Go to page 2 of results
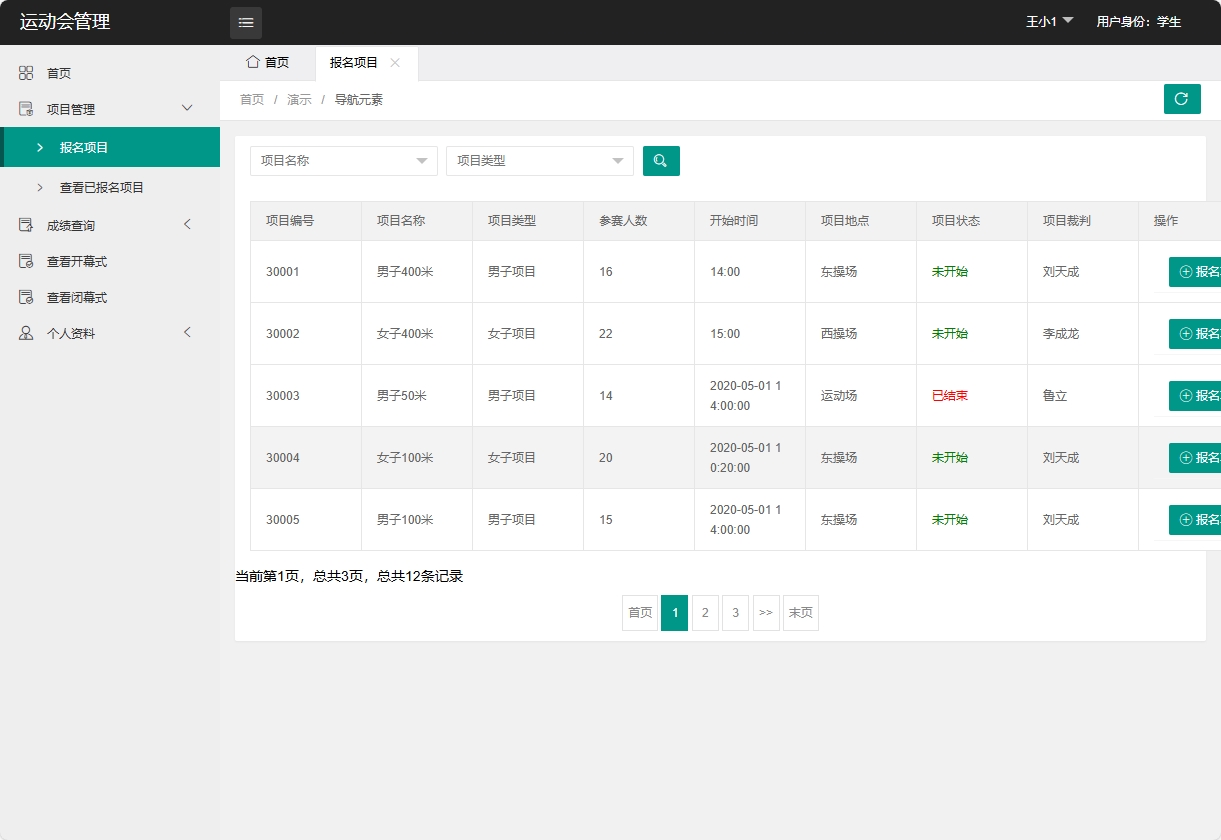Viewport: 1221px width, 840px height. [x=705, y=613]
